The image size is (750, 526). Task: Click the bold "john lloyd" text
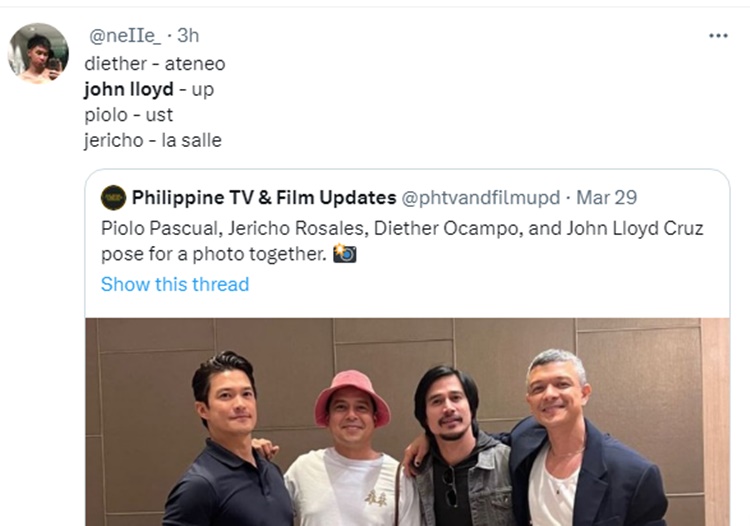129,89
